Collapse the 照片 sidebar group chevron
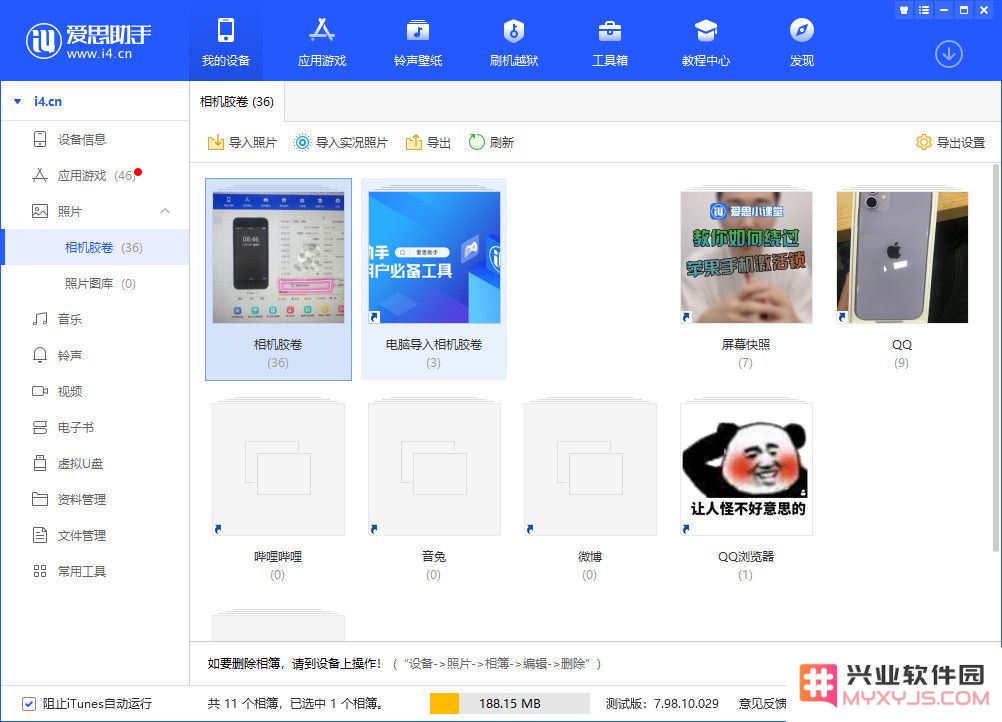Image resolution: width=1002 pixels, height=722 pixels. [165, 211]
